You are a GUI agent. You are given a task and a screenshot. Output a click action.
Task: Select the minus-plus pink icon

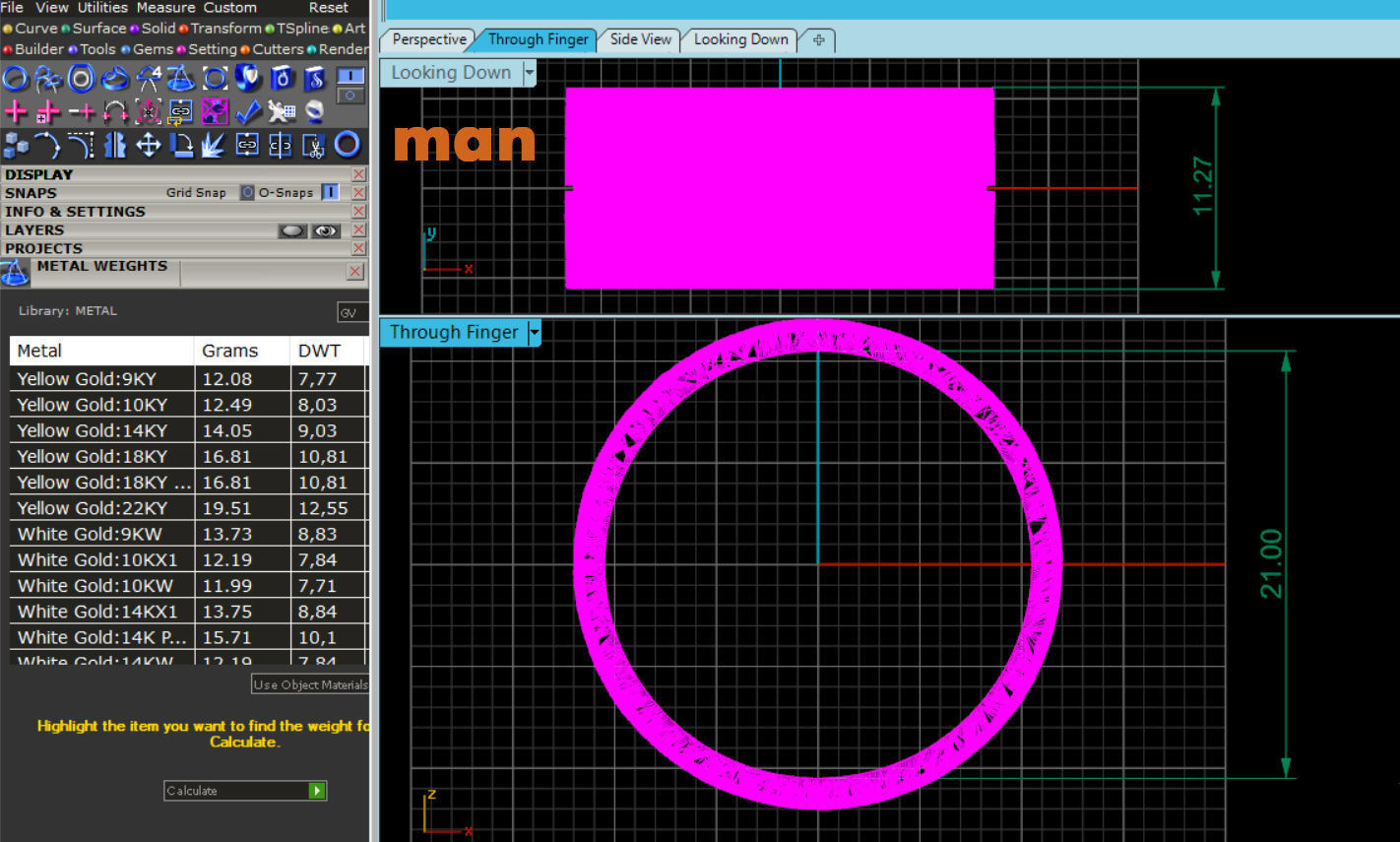pyautogui.click(x=82, y=112)
